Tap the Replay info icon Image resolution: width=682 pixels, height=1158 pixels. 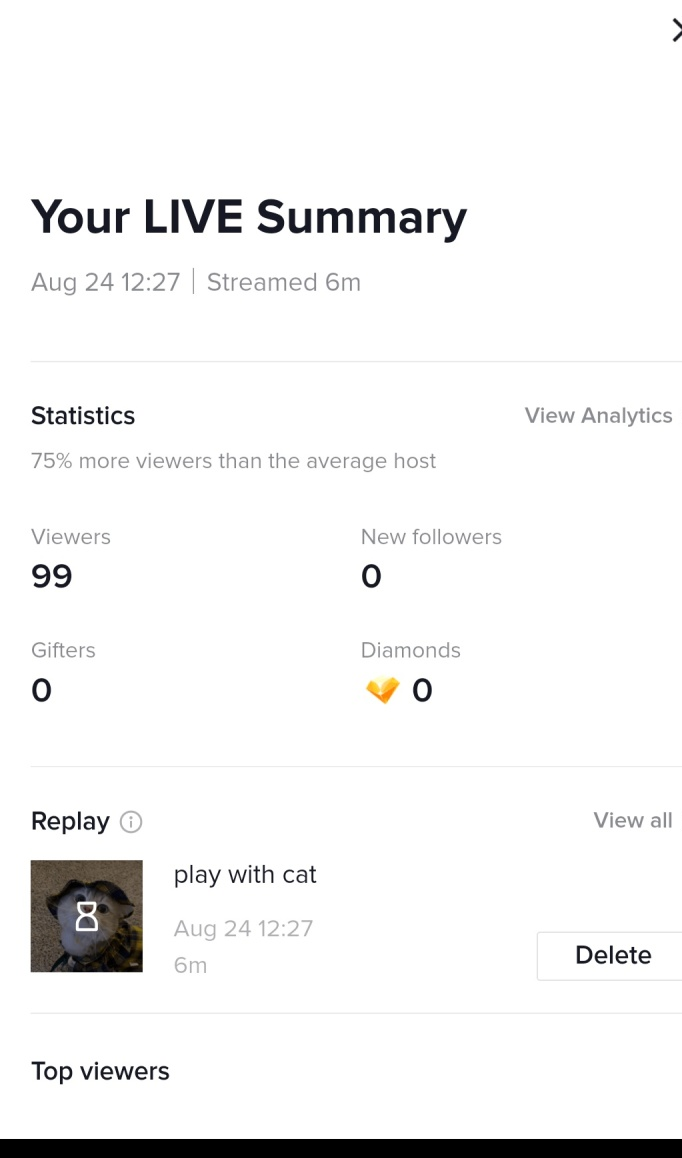131,822
